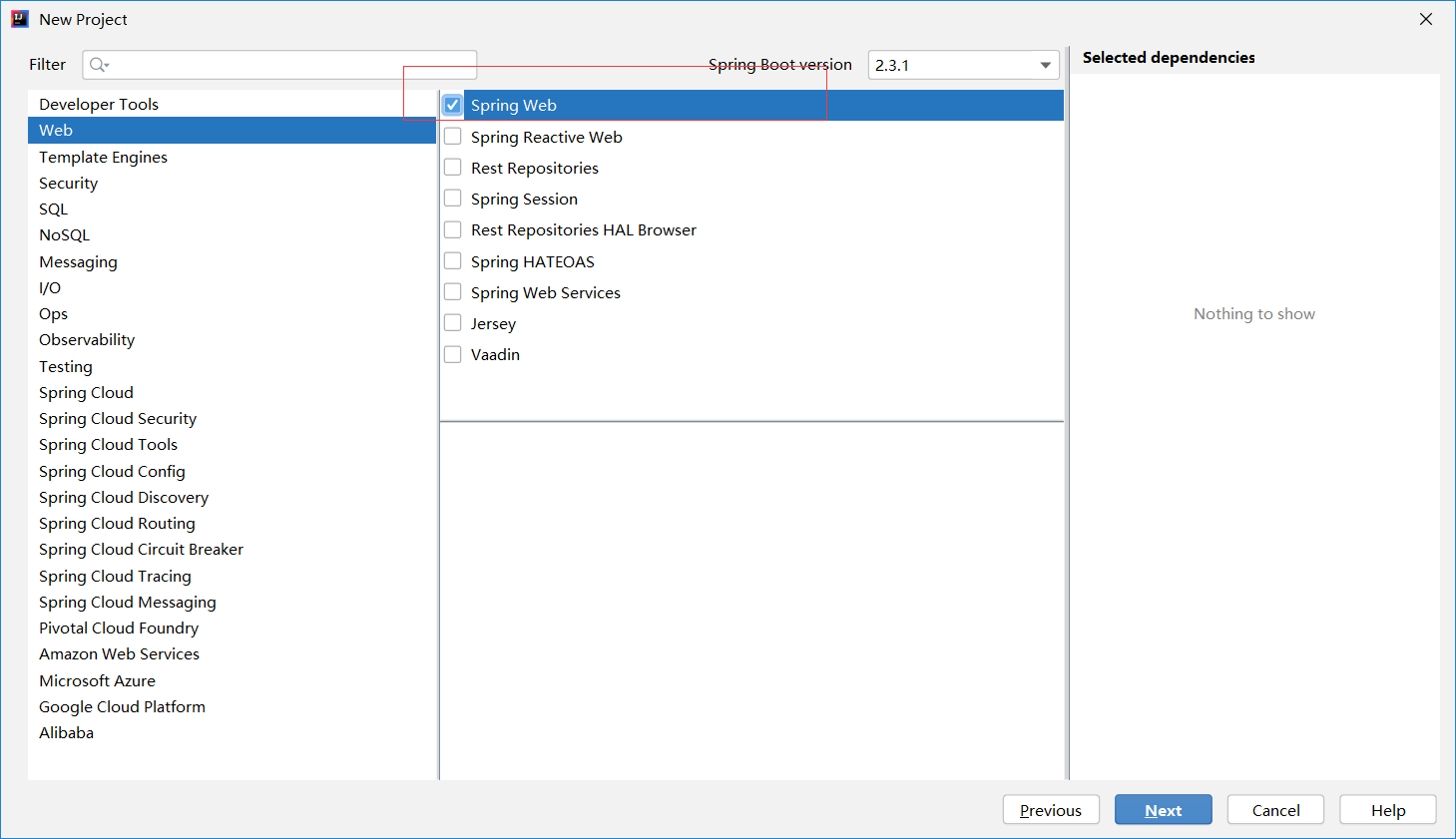Image resolution: width=1456 pixels, height=839 pixels.
Task: Focus the Filter search field
Action: pos(289,65)
